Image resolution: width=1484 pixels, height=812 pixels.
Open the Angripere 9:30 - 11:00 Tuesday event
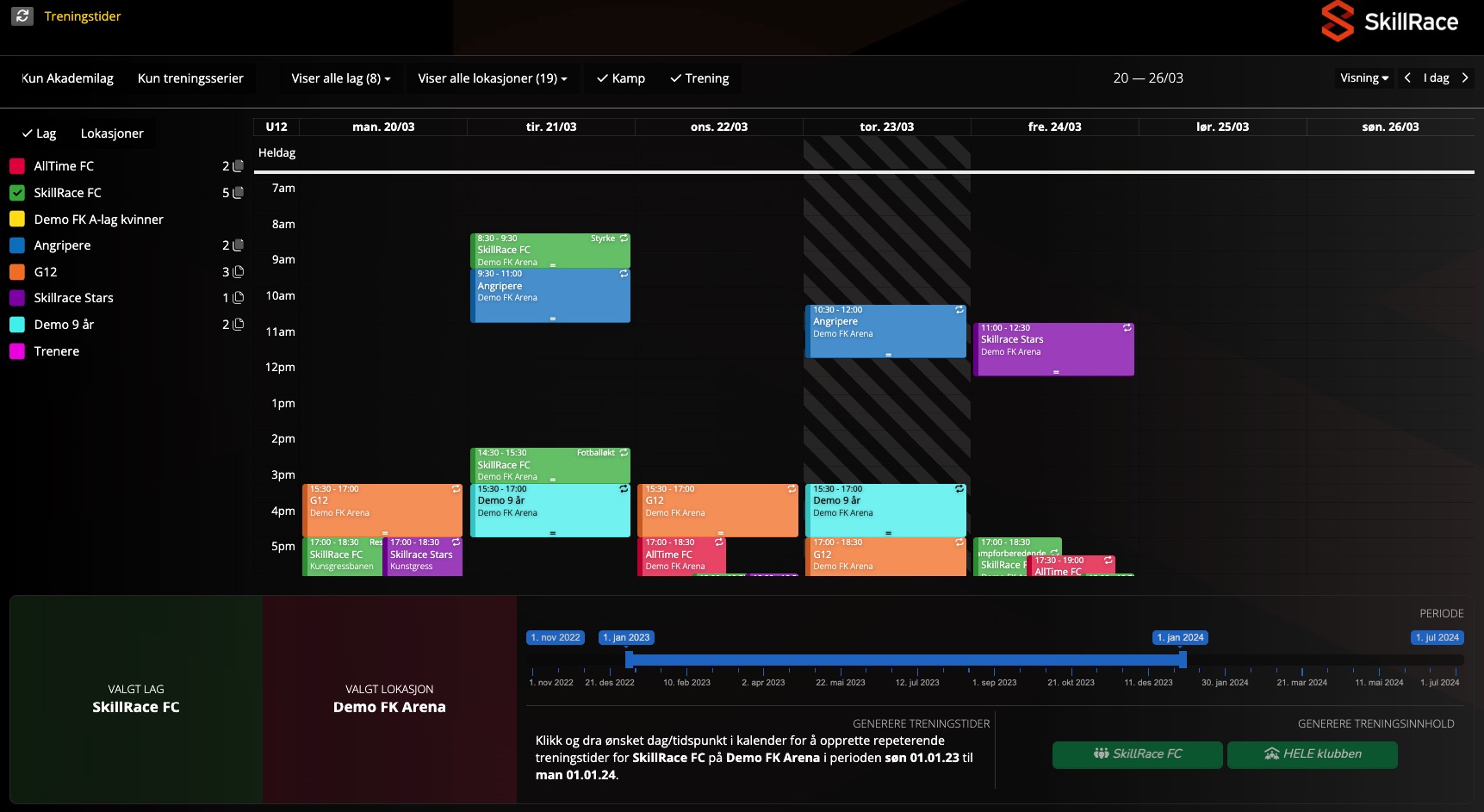pyautogui.click(x=550, y=295)
